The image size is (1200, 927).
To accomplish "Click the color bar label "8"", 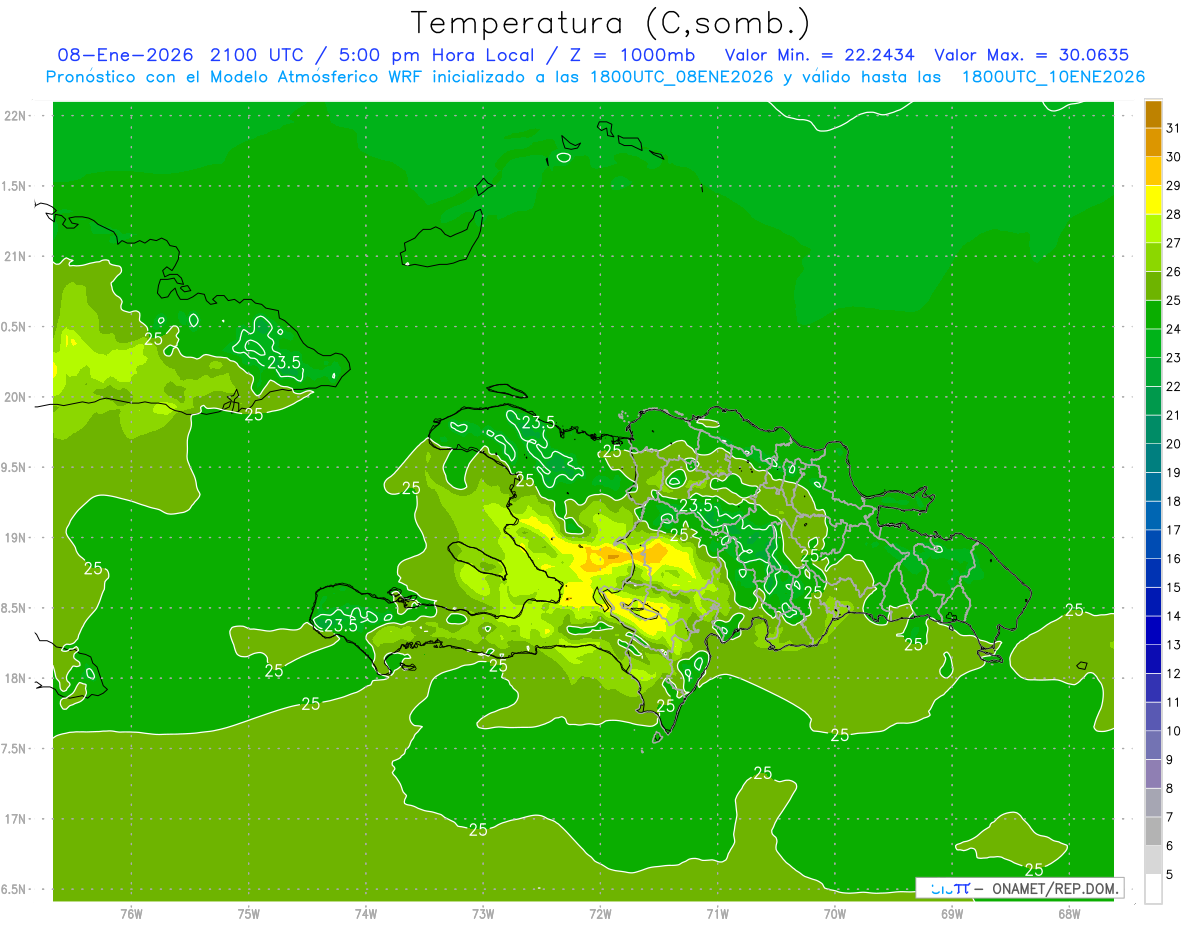I will click(x=1170, y=788).
